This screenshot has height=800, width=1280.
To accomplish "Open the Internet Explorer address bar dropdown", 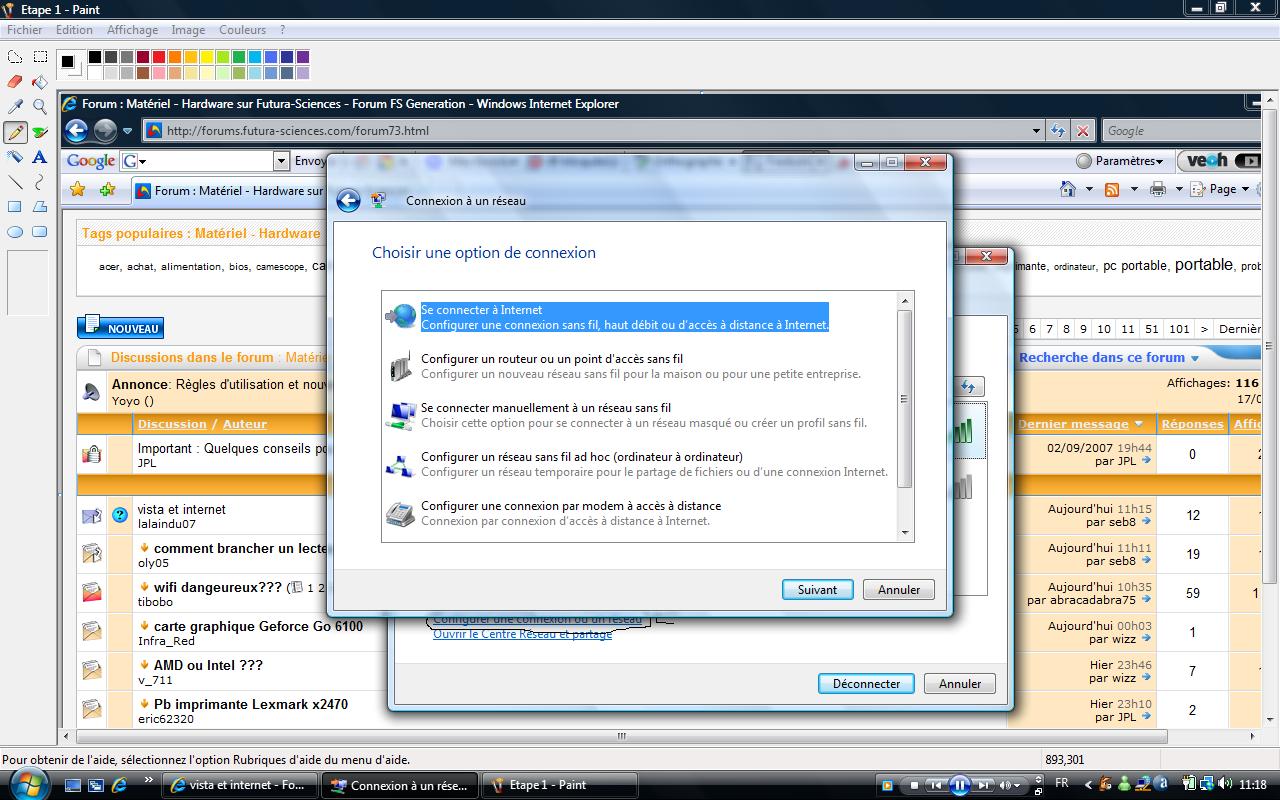I will 1036,130.
